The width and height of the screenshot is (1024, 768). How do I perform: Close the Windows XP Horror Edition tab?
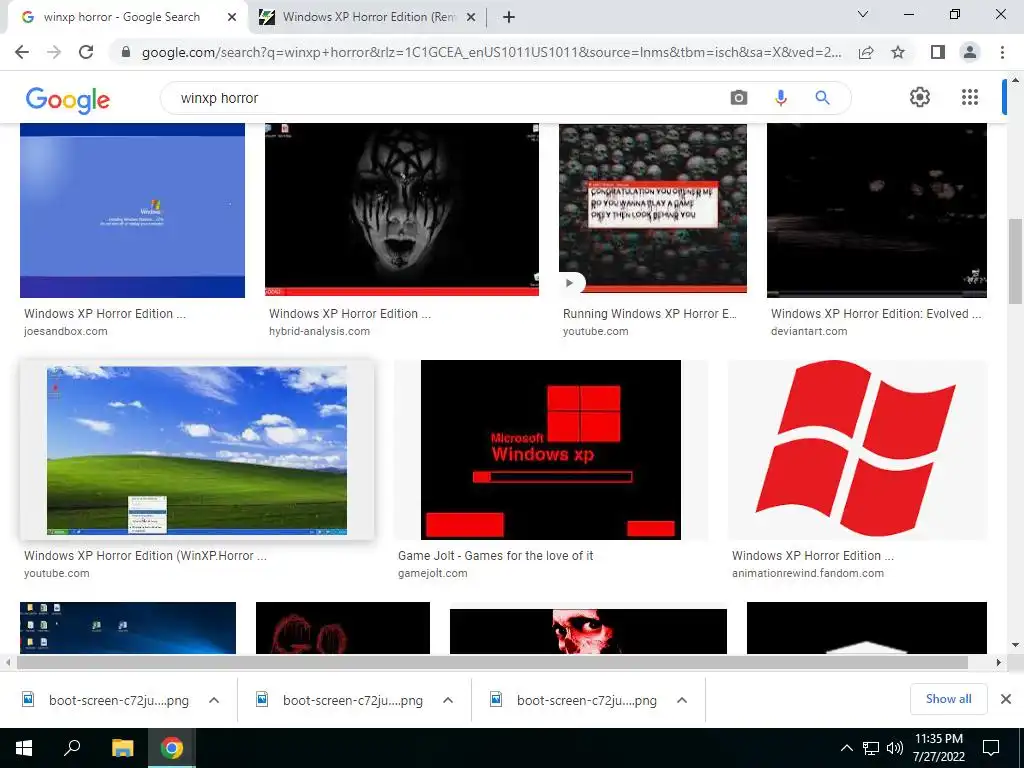(x=471, y=17)
